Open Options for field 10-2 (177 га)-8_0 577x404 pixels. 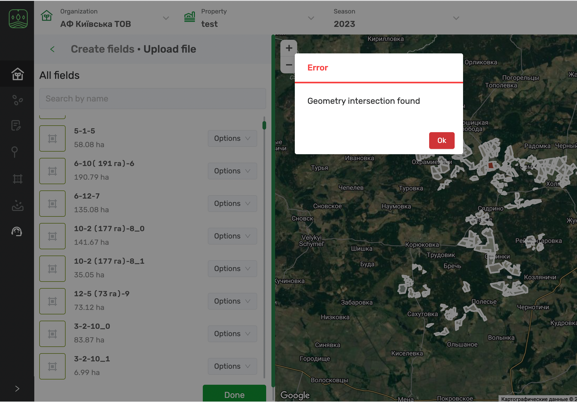232,236
